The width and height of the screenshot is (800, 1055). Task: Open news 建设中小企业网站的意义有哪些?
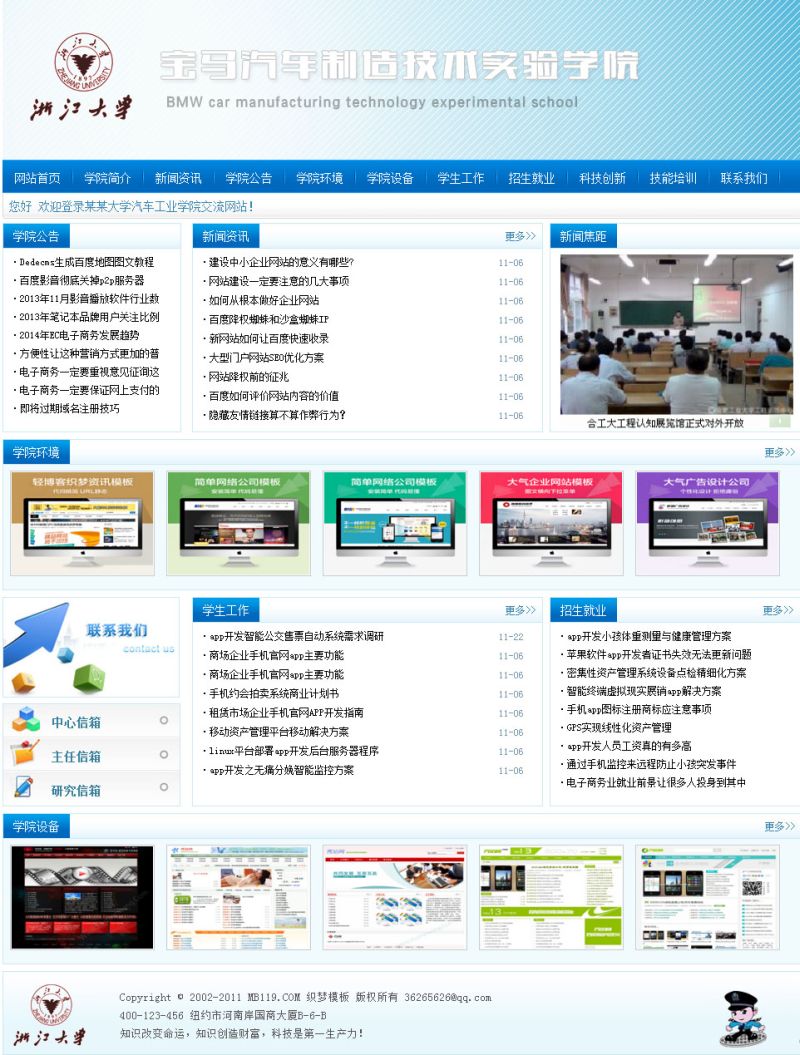point(281,262)
